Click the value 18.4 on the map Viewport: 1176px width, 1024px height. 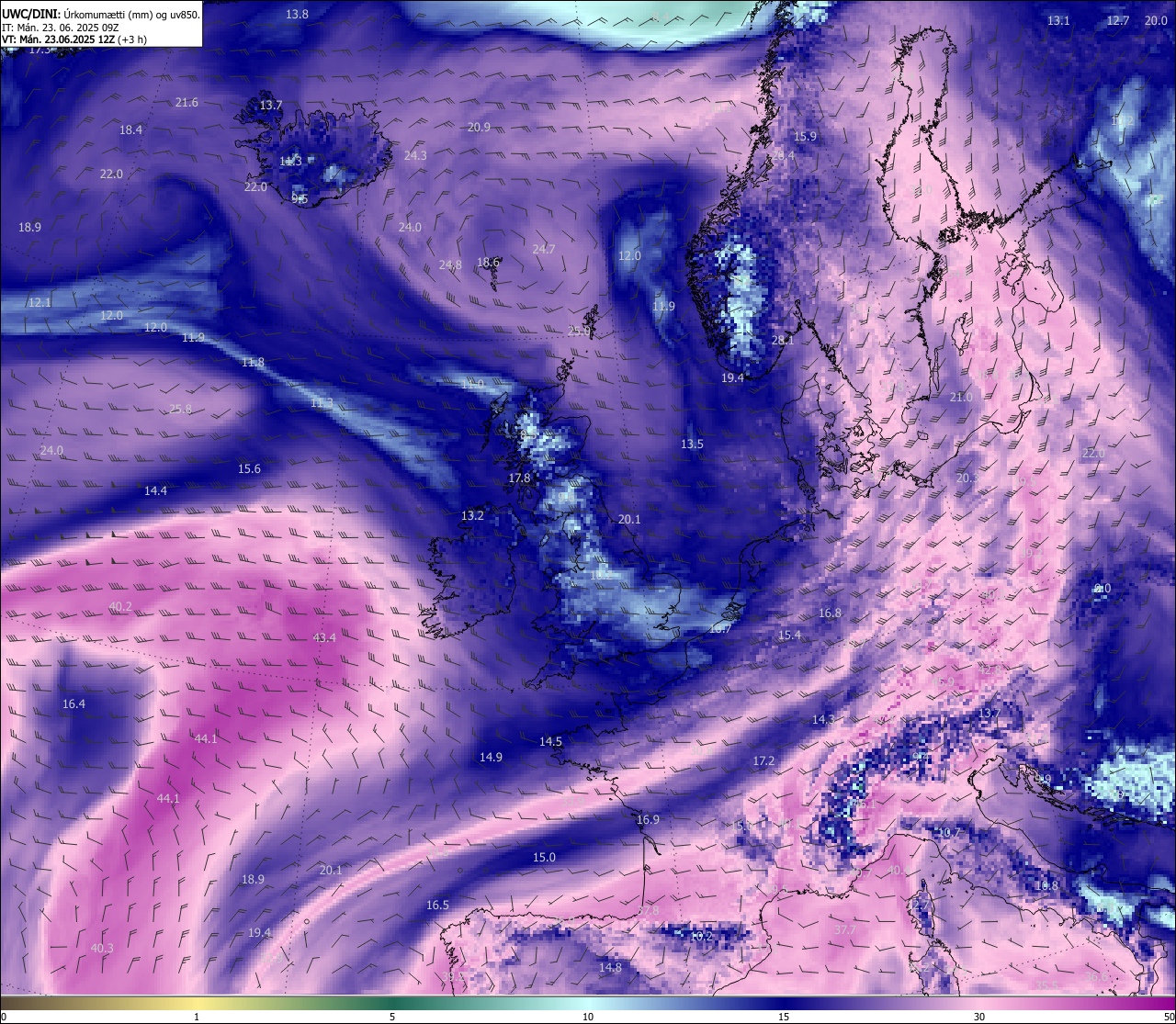click(x=130, y=129)
